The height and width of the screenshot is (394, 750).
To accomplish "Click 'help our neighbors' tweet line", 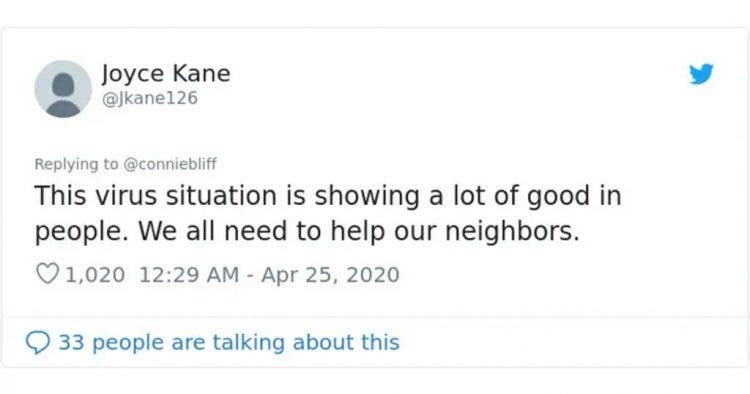I will pos(307,231).
